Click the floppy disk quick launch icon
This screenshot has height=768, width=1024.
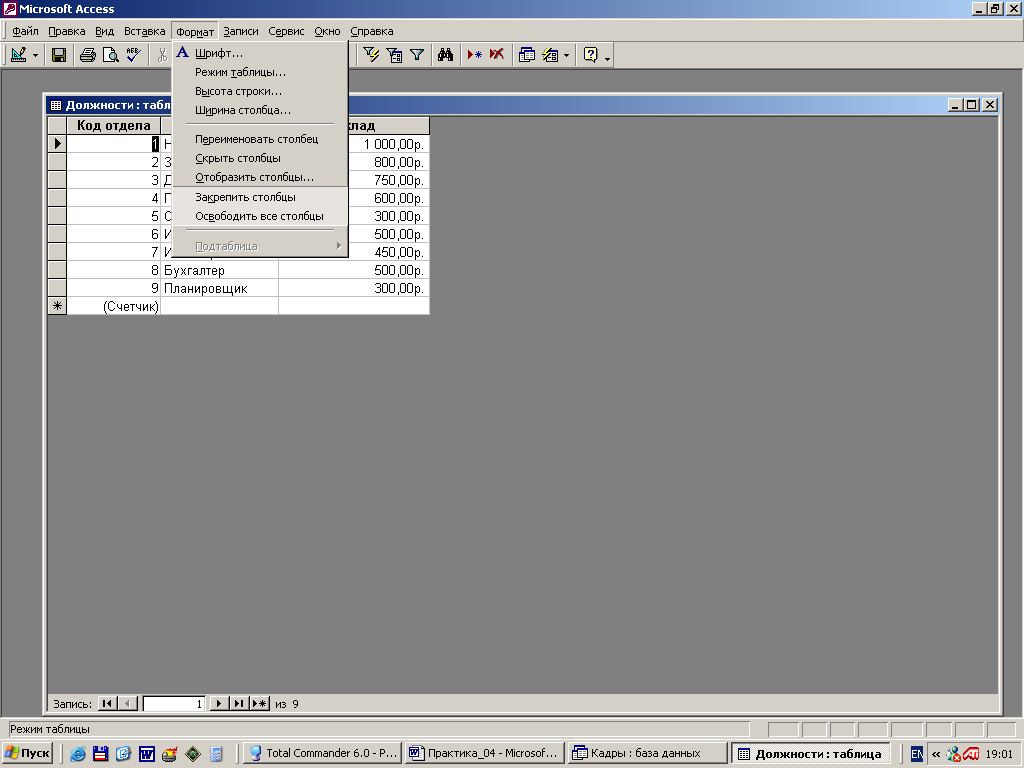point(100,754)
